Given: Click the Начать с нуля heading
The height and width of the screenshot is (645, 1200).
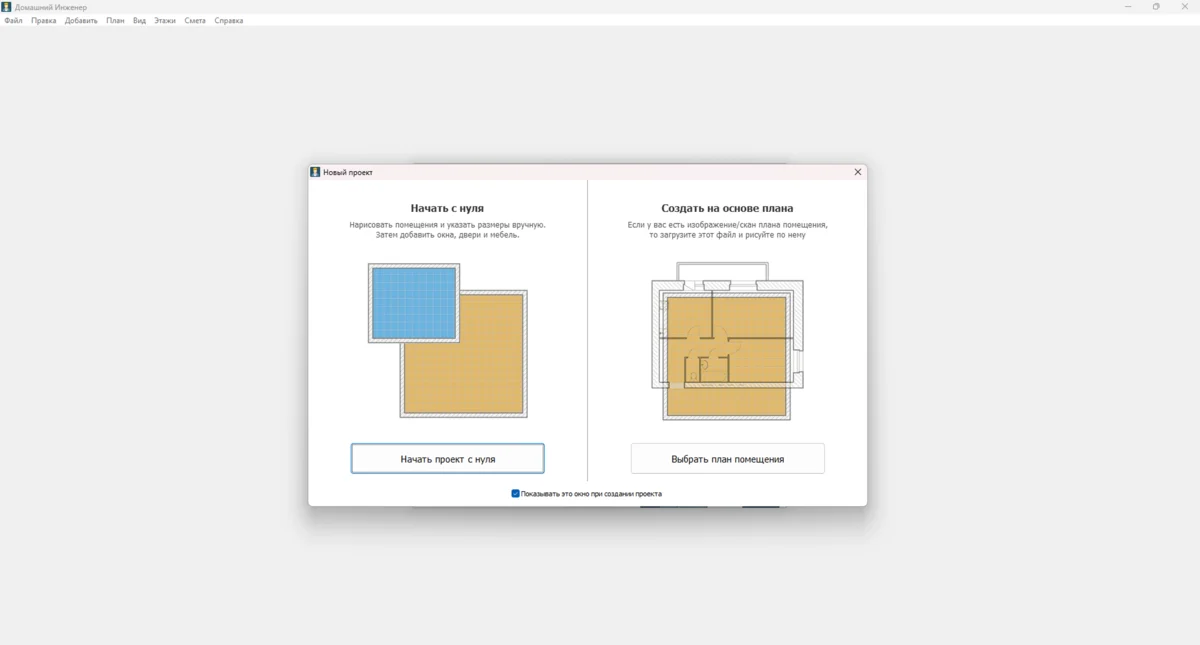Looking at the screenshot, I should click(x=447, y=208).
